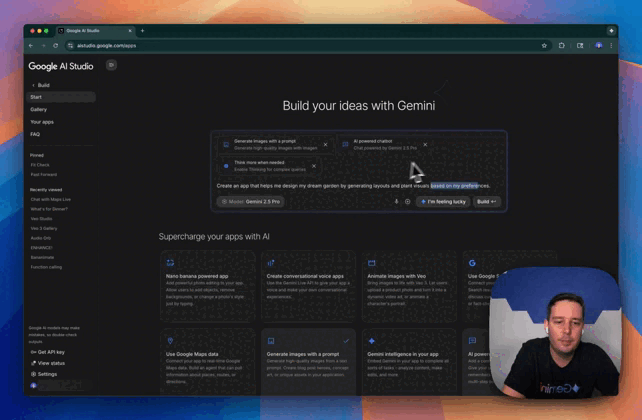The width and height of the screenshot is (642, 420).
Task: Select the Nano banana powered app card
Action: (x=206, y=285)
